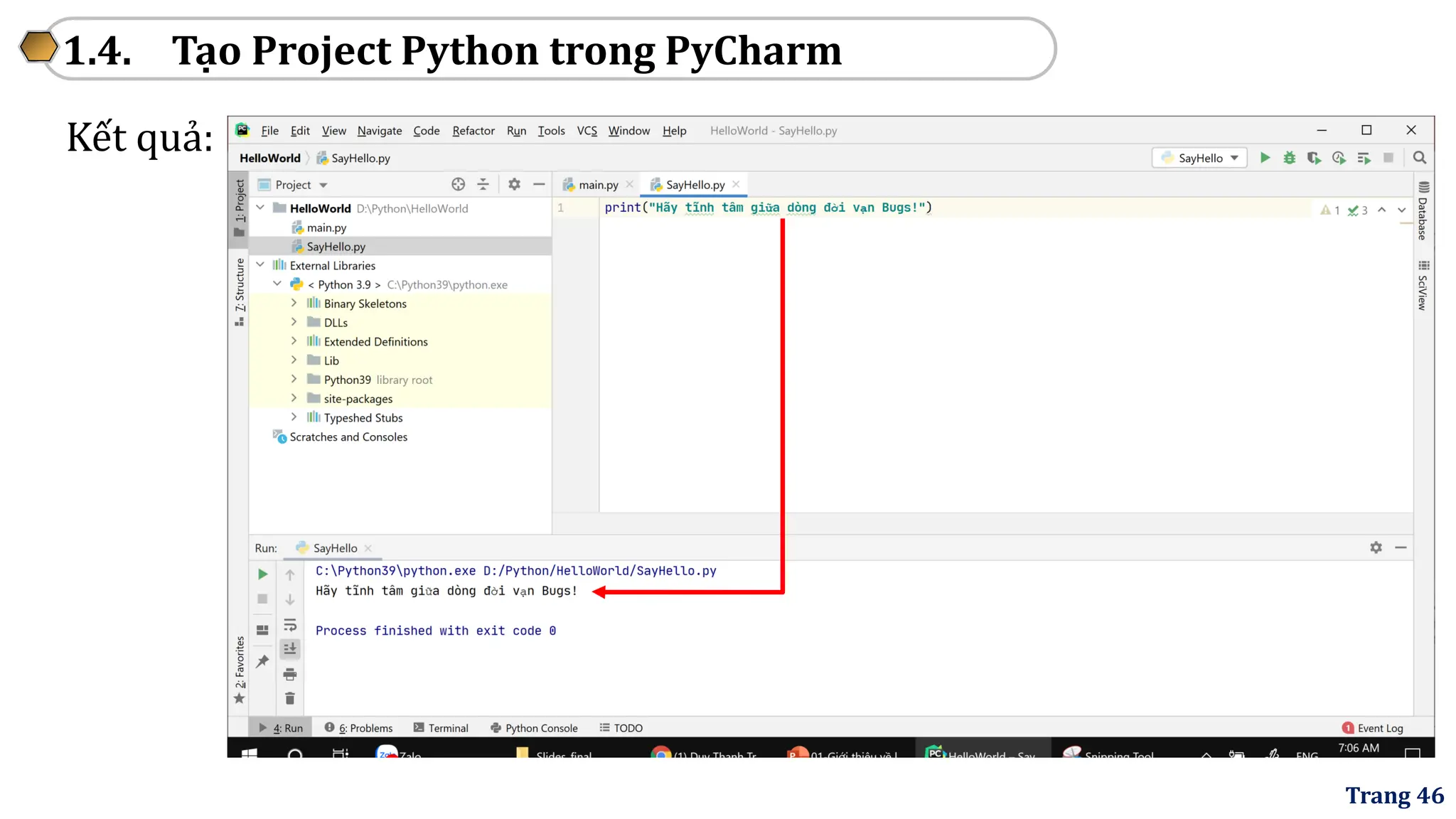Click the PyCharm HelloWorld taskbar item
The image size is (1456, 819).
pos(980,754)
